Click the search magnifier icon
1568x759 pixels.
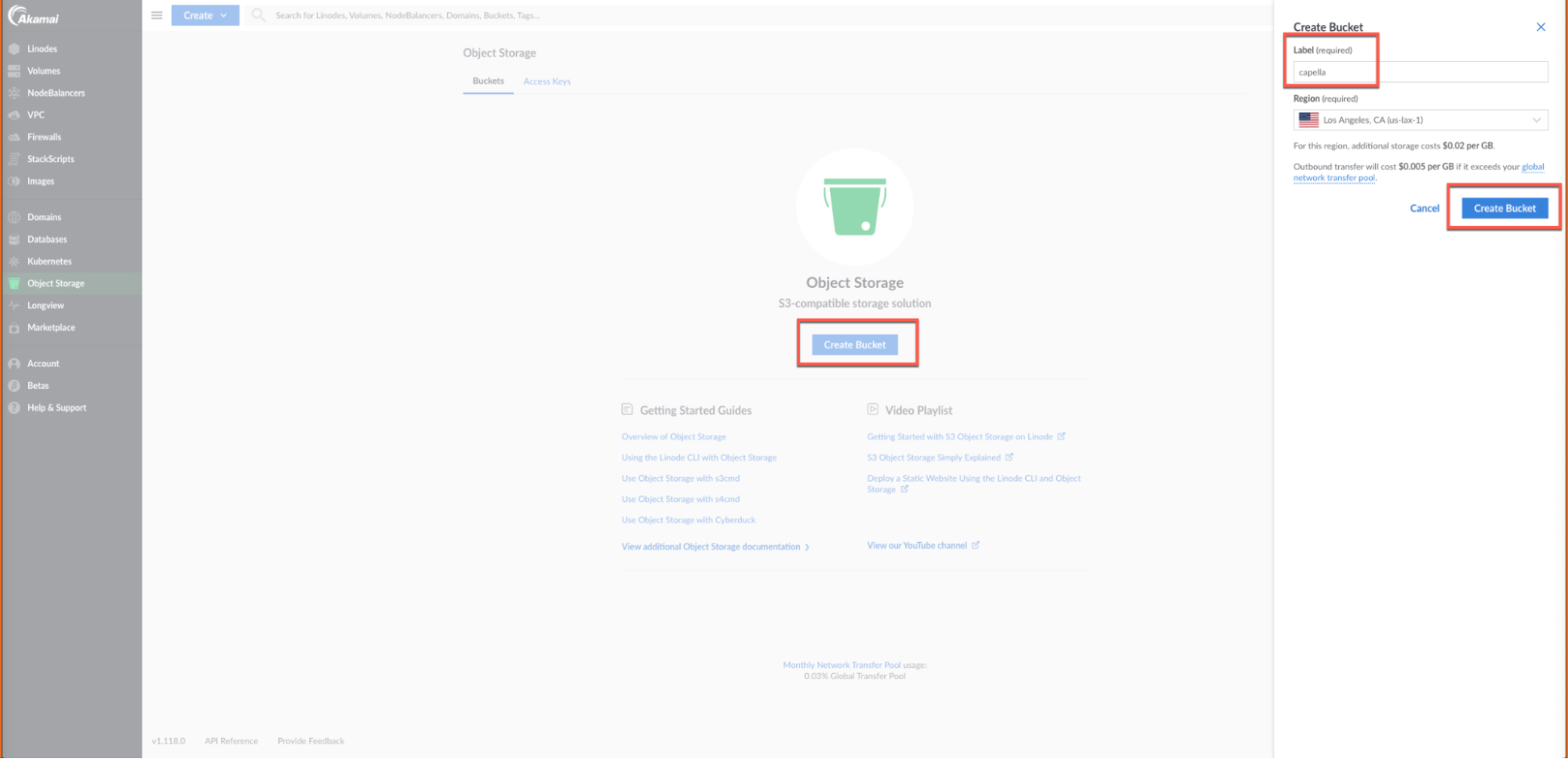tap(258, 15)
